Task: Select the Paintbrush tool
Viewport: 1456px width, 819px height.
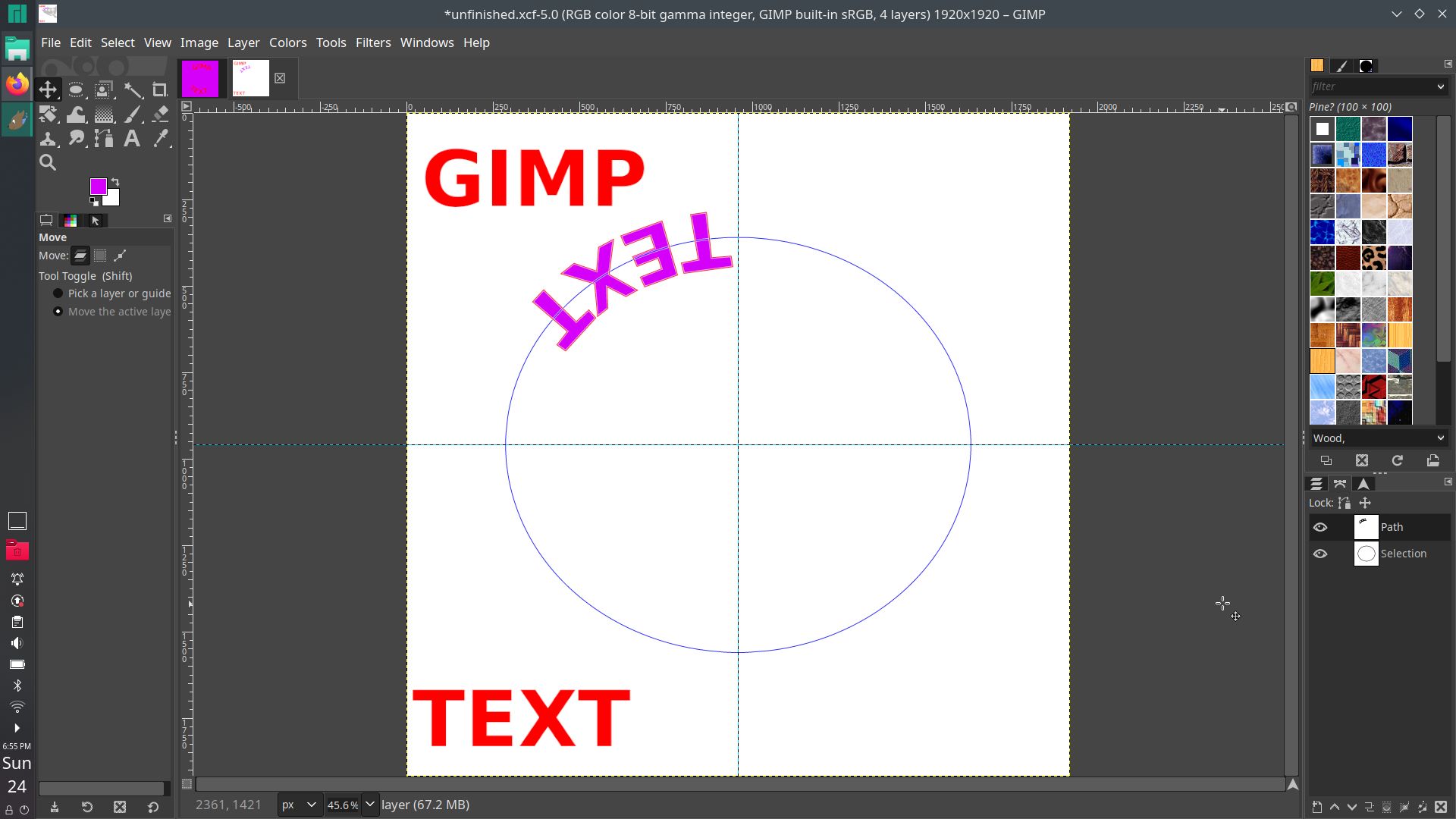Action: (x=133, y=115)
